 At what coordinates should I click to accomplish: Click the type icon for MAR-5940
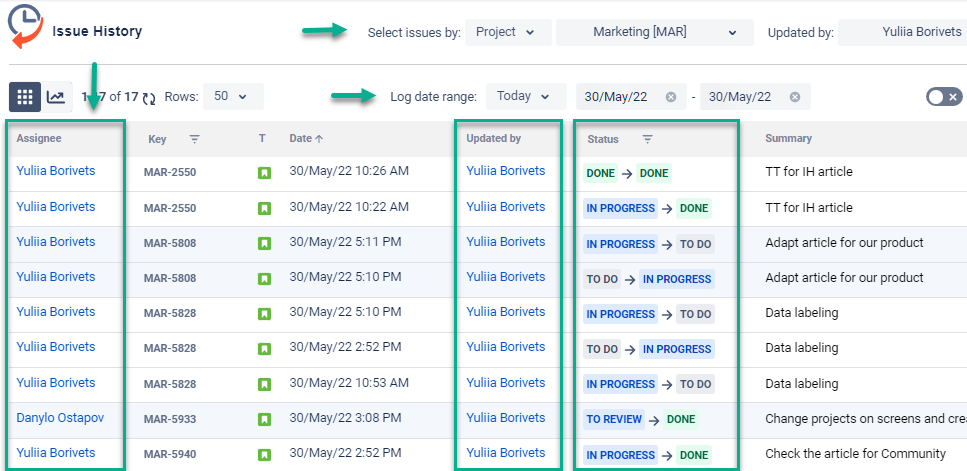click(264, 456)
